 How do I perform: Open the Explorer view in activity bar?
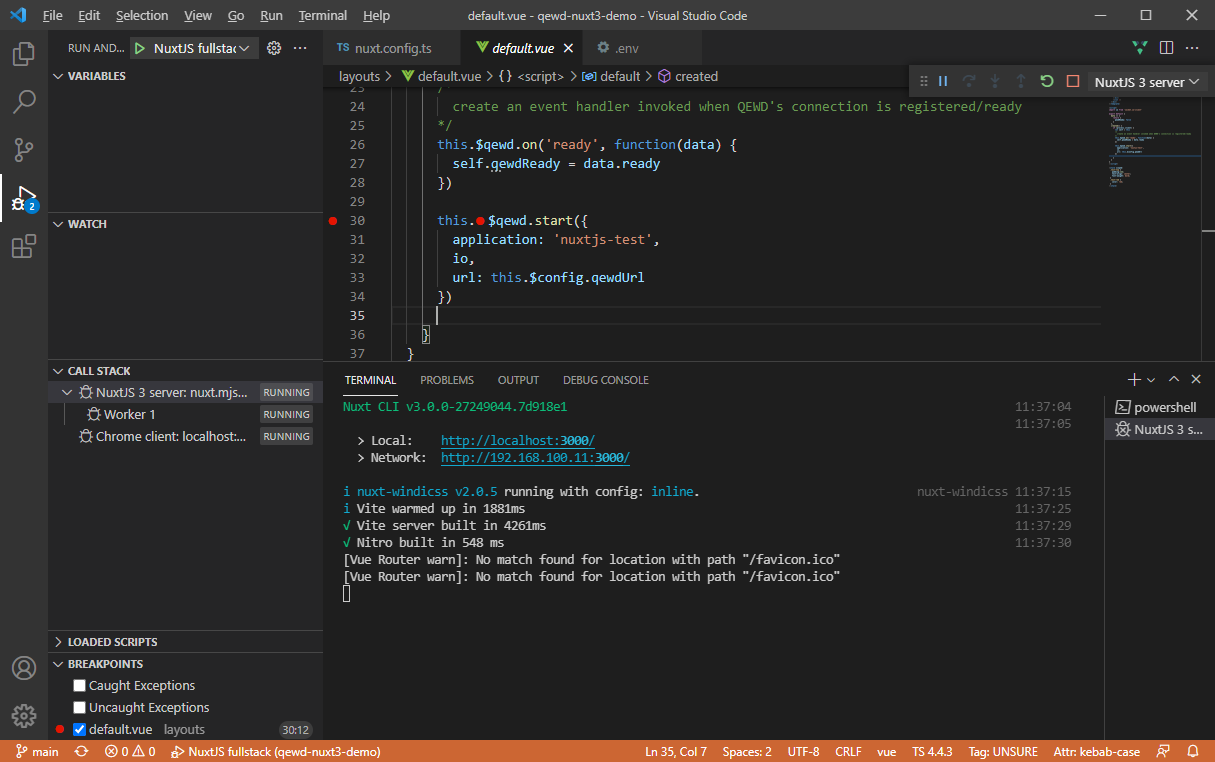[24, 53]
